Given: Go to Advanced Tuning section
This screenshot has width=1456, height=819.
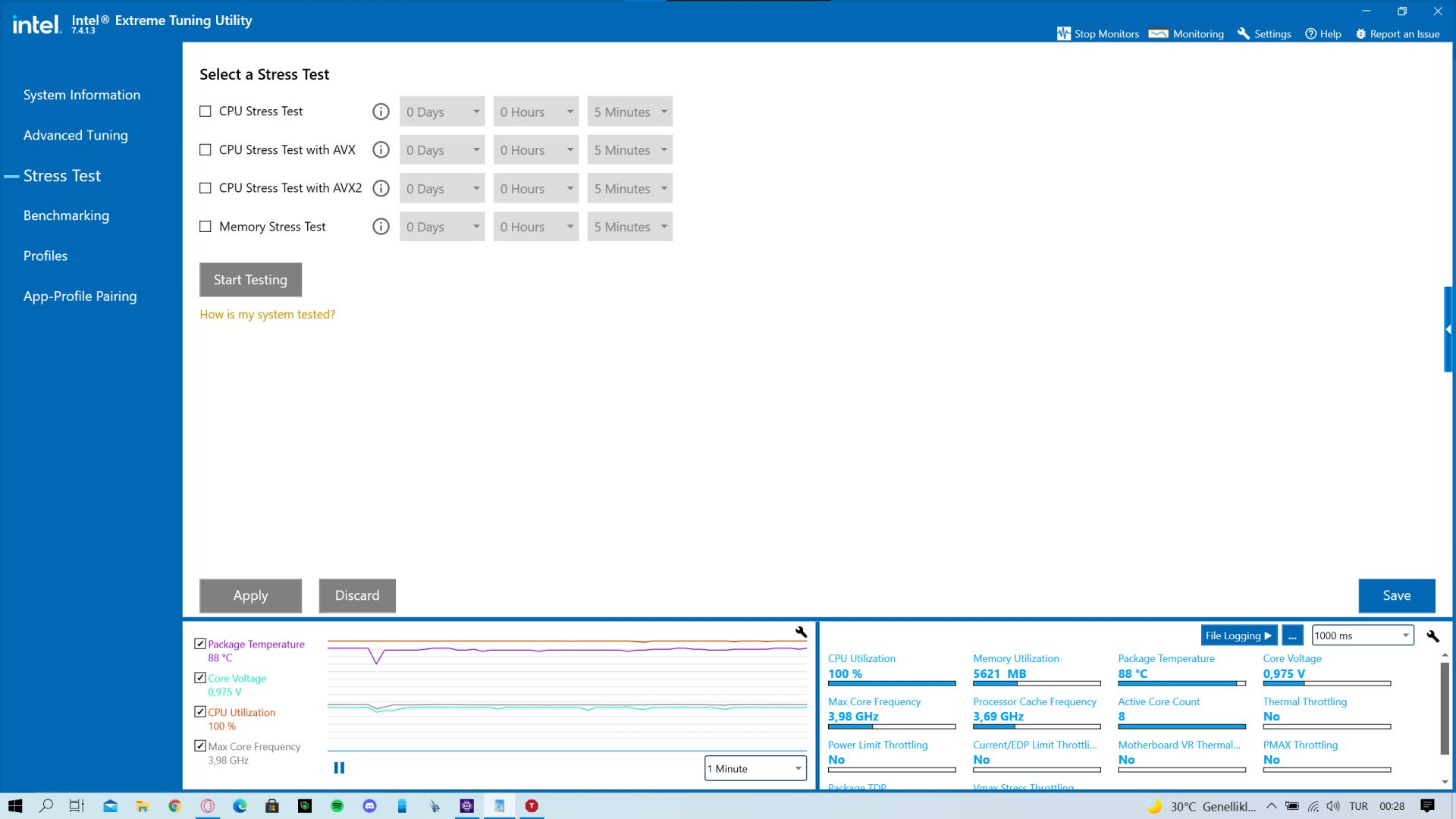Looking at the screenshot, I should pos(76,135).
